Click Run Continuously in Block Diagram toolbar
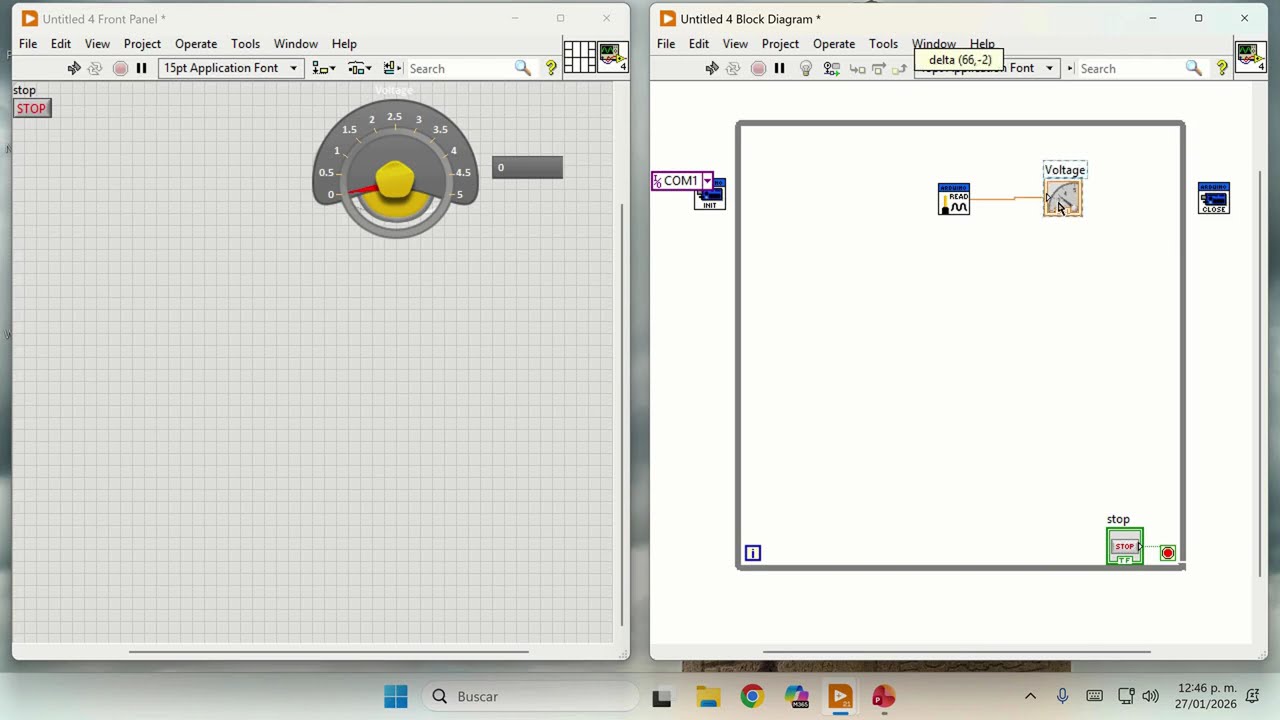Screen dimensions: 1280x720 click(734, 68)
